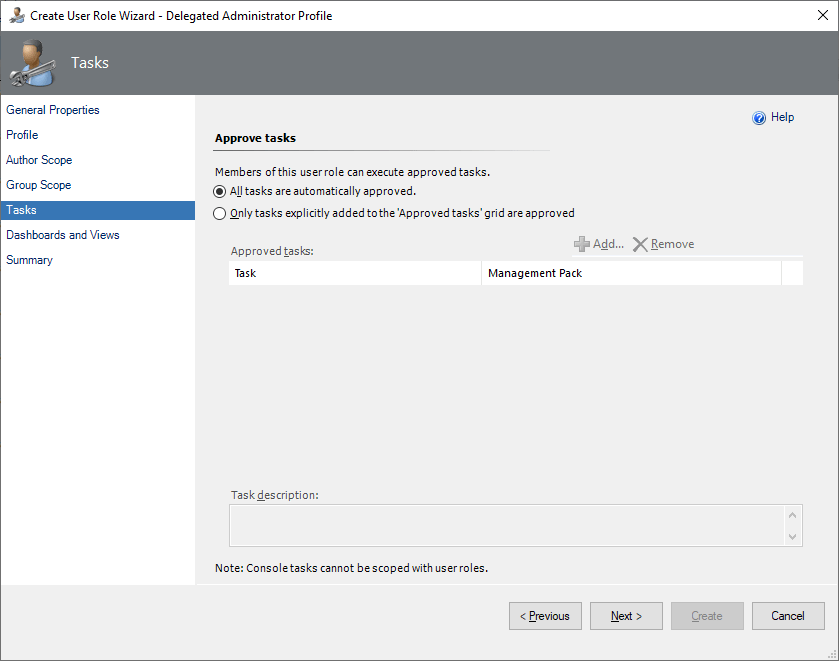Click the Add plus icon above the grid
This screenshot has height=661, width=839.
(581, 244)
